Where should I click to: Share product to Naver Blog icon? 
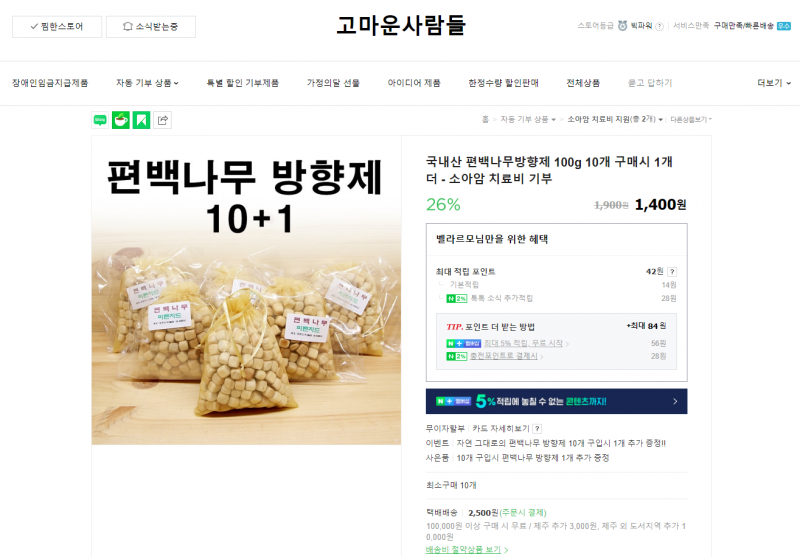tap(100, 120)
